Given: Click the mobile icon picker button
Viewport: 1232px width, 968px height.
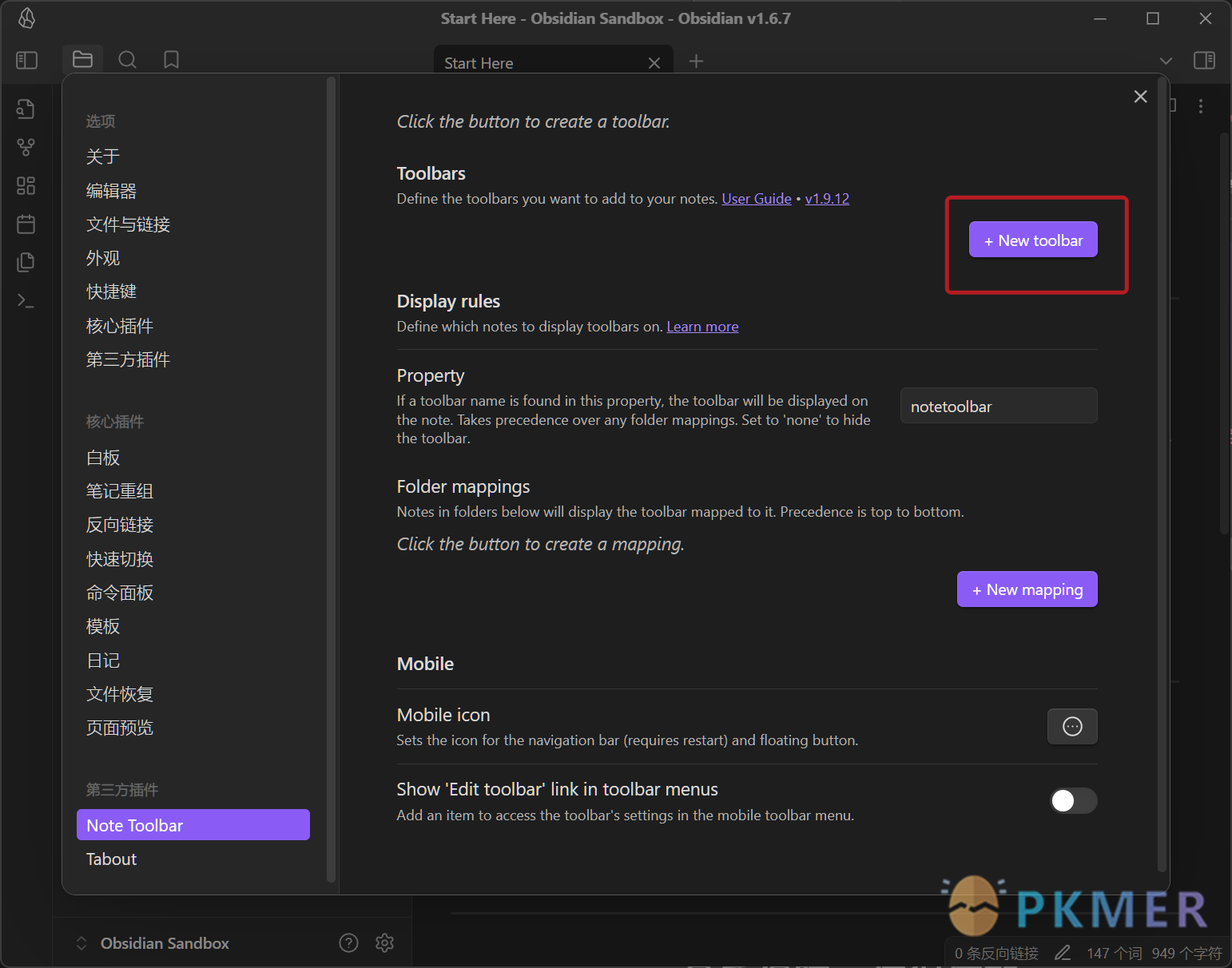Looking at the screenshot, I should (x=1071, y=726).
